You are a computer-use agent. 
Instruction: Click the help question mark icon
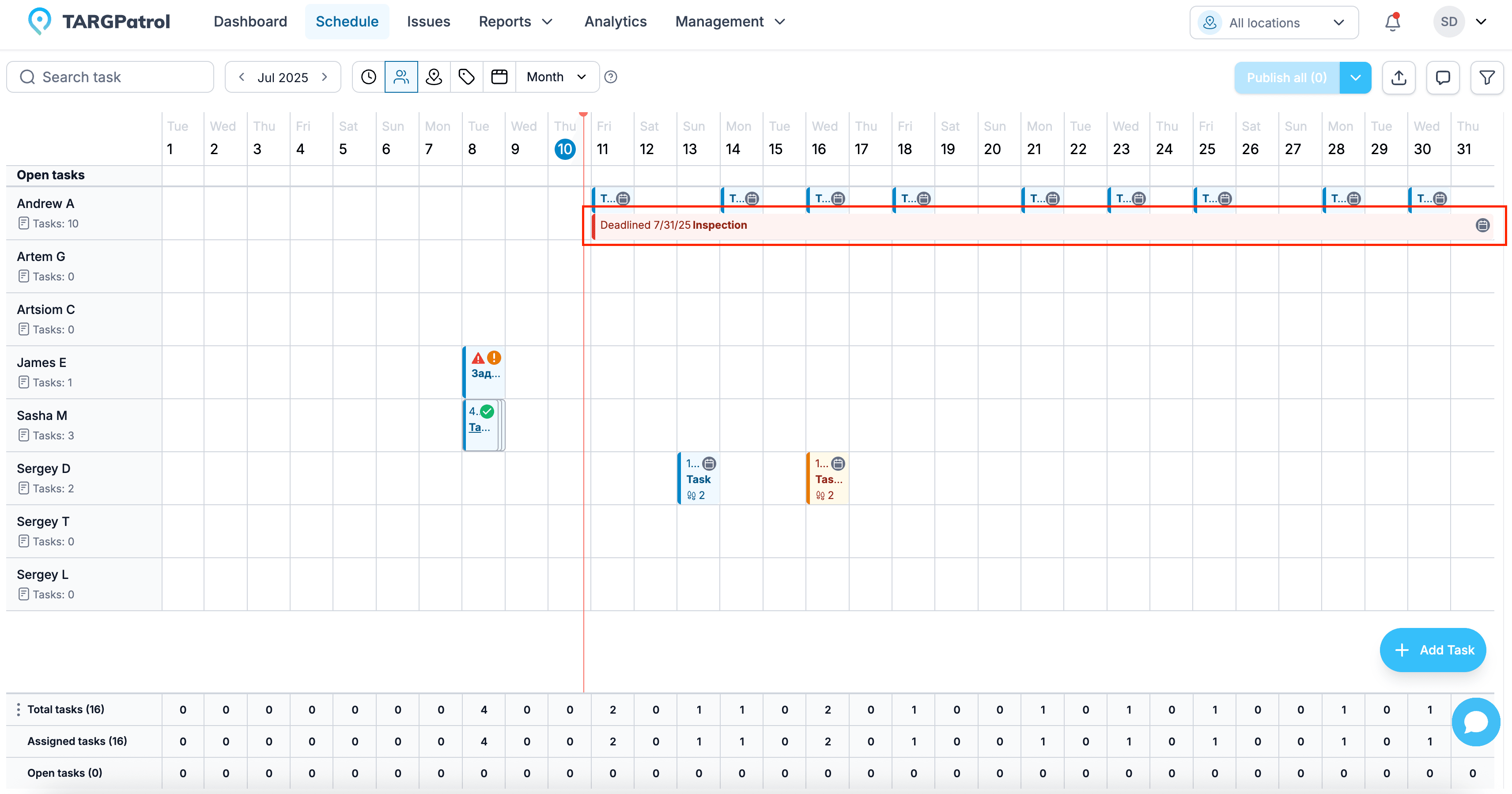click(x=610, y=77)
